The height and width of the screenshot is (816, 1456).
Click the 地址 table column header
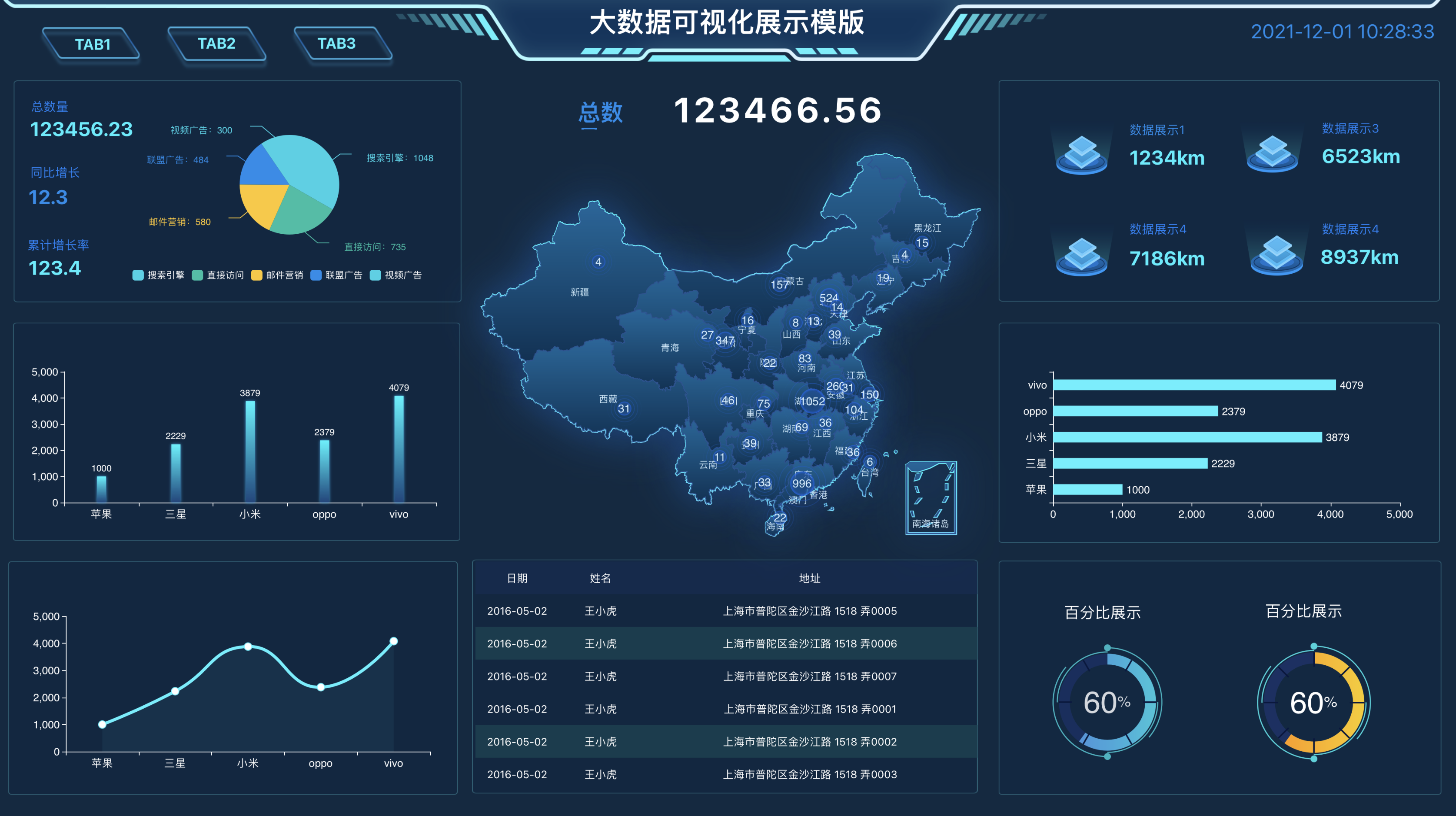click(x=809, y=578)
